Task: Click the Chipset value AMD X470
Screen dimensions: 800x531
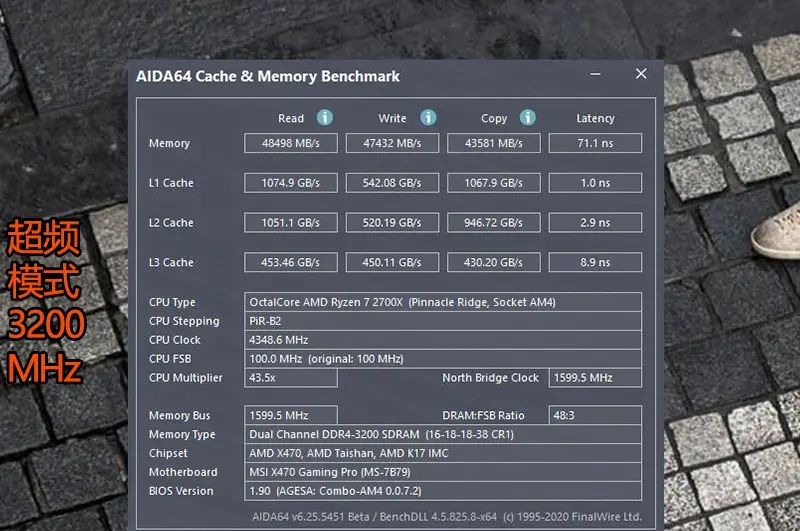Action: click(x=443, y=453)
